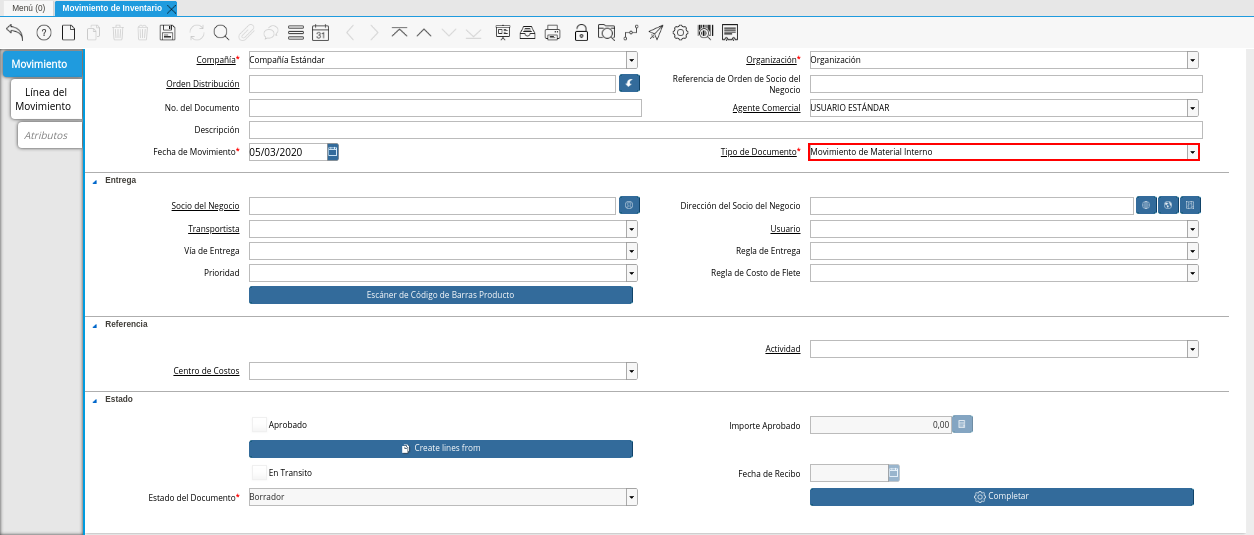This screenshot has height=535, width=1254.
Task: Open the gear process icon in toolbar
Action: click(x=680, y=33)
